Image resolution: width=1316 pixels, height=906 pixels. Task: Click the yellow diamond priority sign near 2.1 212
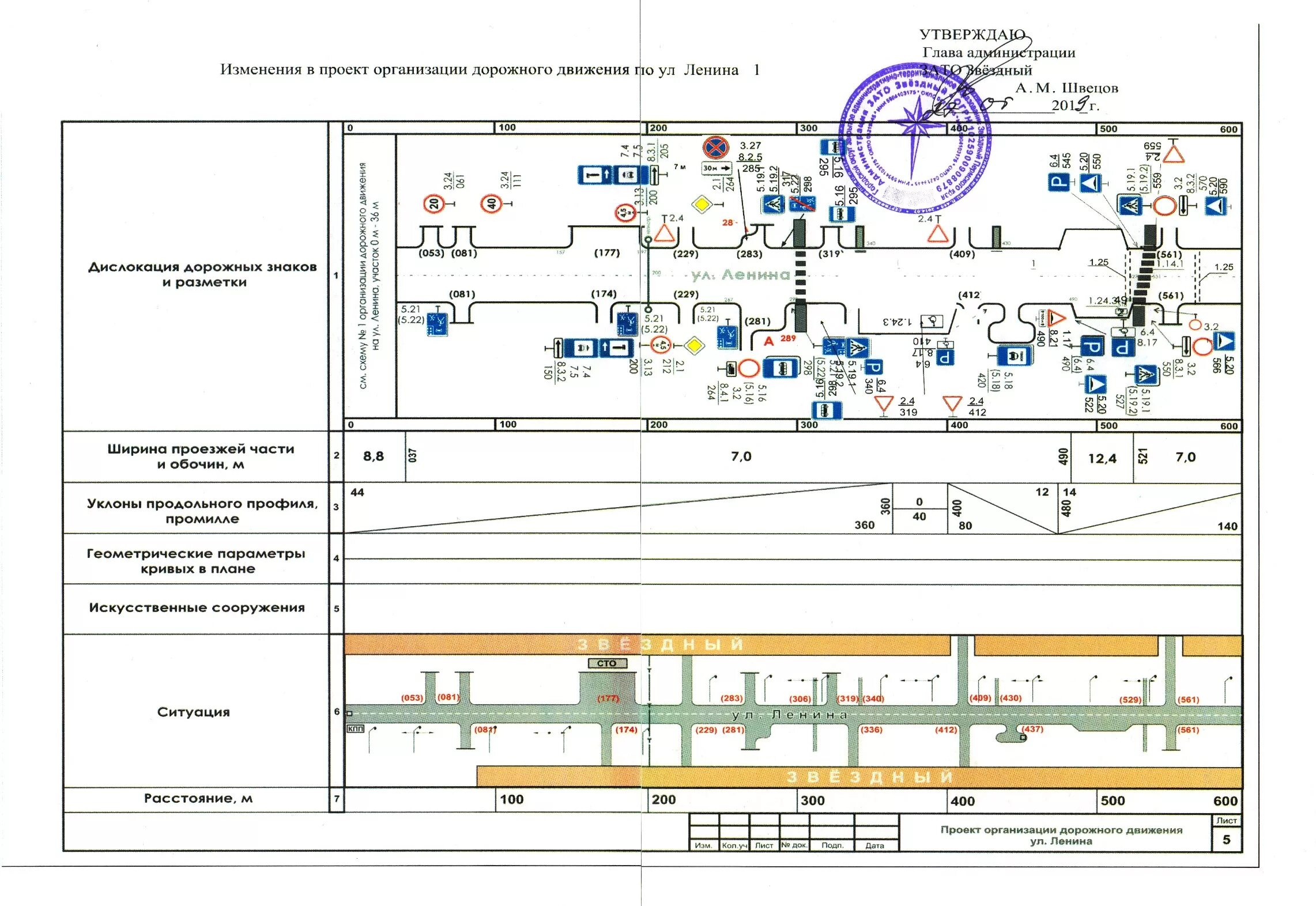coord(694,345)
